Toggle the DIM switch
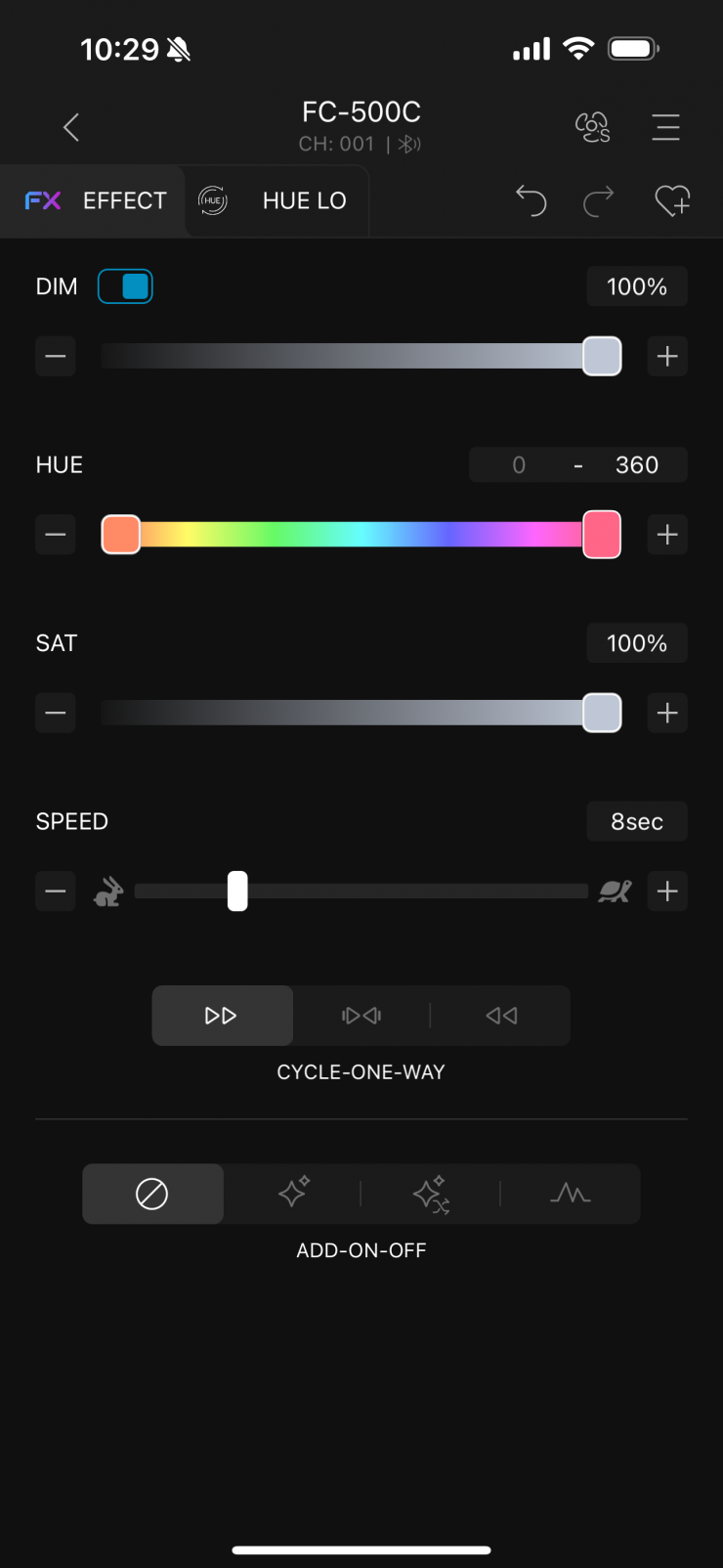 point(125,286)
